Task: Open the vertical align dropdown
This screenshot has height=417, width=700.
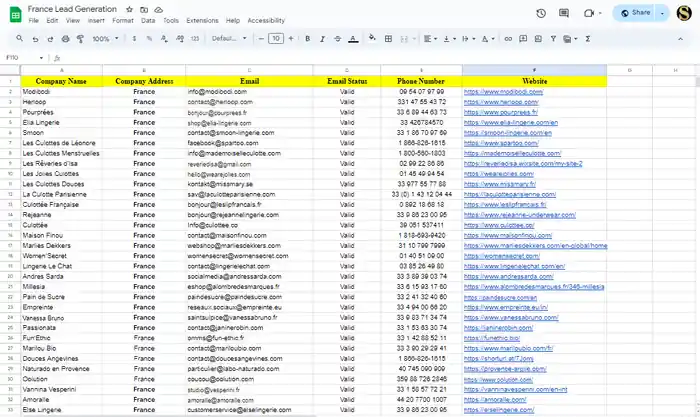Action: tap(450, 39)
